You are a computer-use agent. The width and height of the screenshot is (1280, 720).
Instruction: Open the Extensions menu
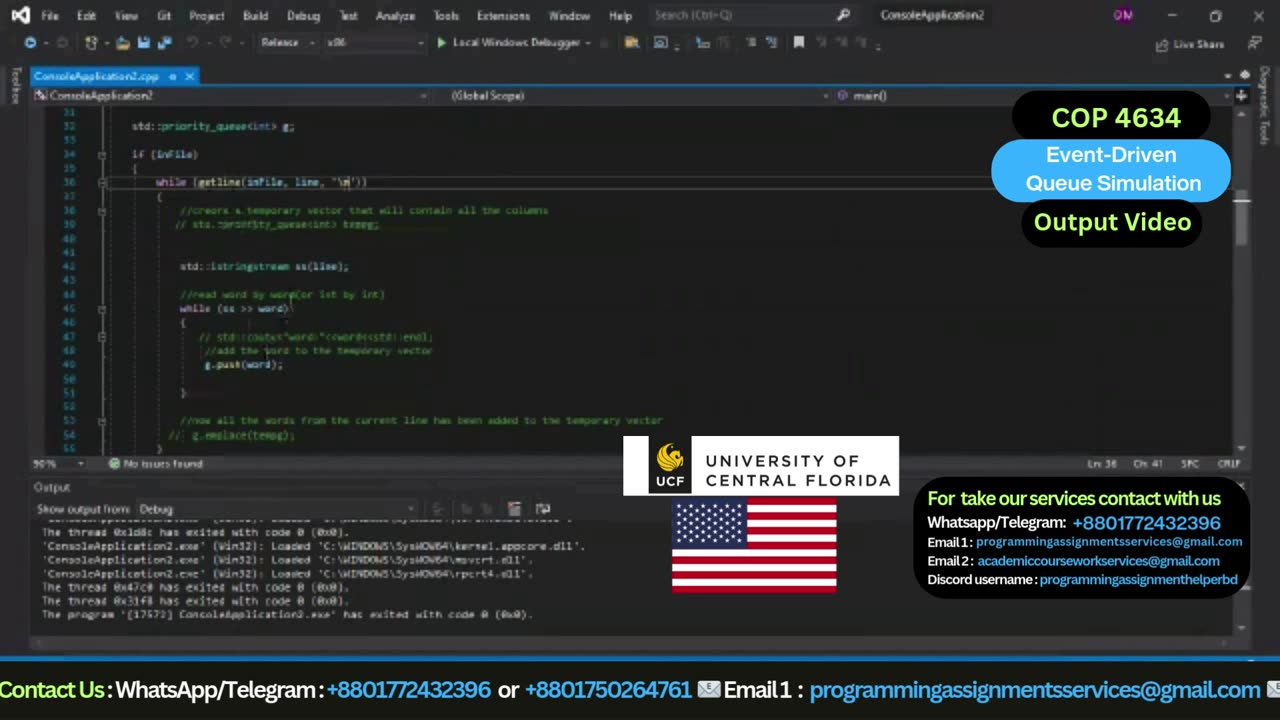pos(503,16)
